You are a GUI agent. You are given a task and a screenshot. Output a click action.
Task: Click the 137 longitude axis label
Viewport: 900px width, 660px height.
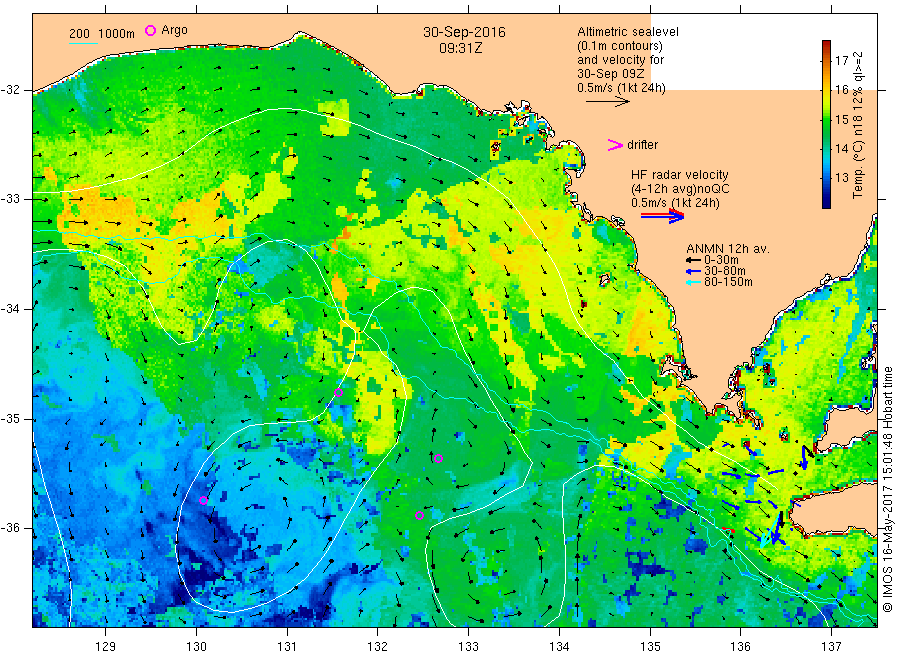click(831, 647)
